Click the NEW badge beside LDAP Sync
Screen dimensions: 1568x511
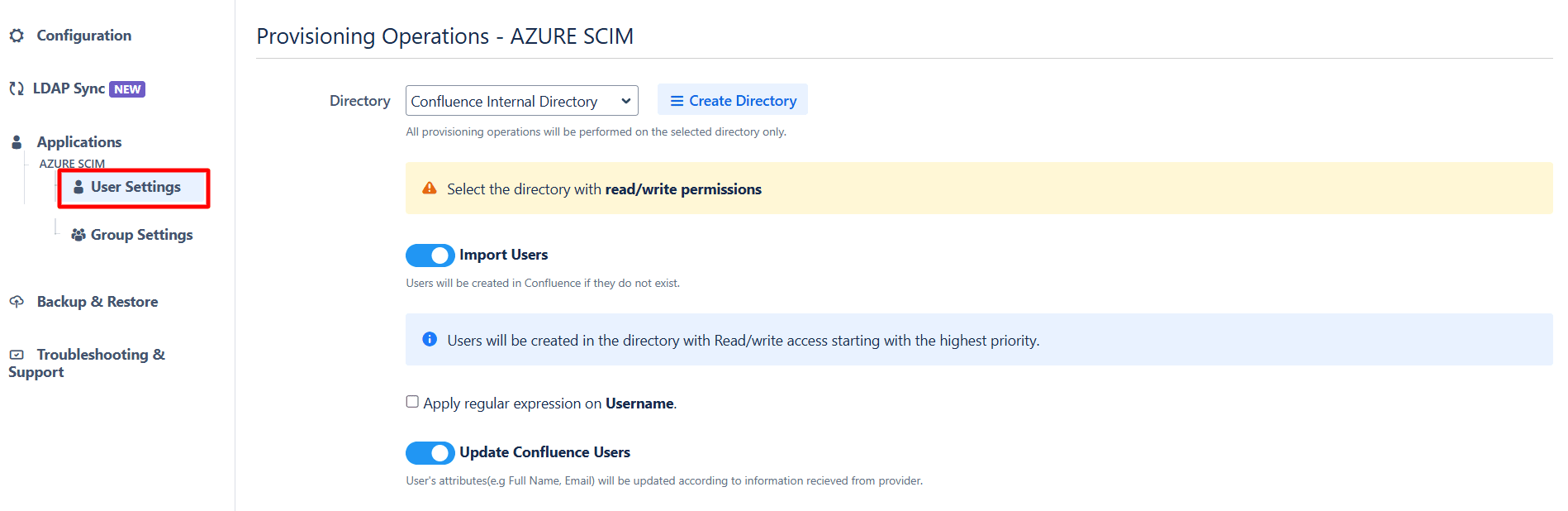(127, 89)
